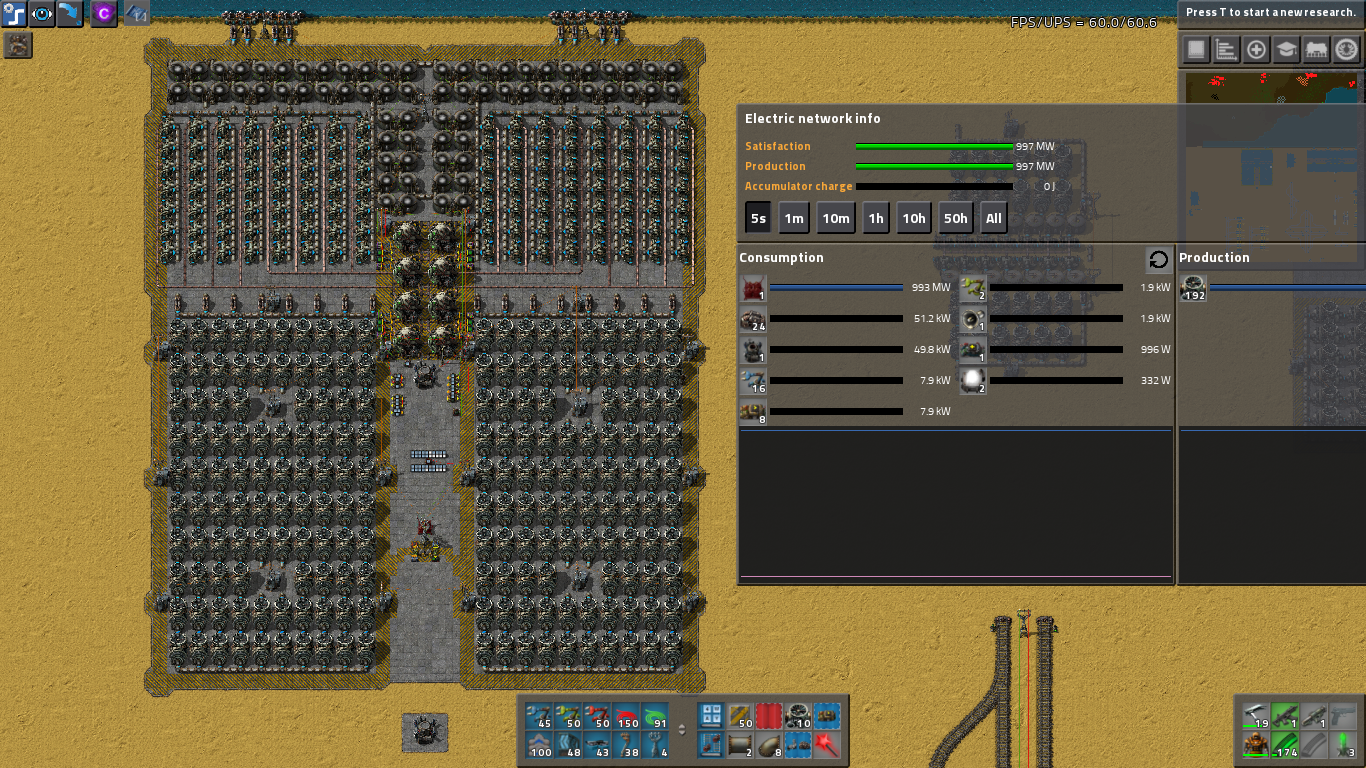Select the 10h time range button
This screenshot has height=768, width=1366.
point(913,218)
